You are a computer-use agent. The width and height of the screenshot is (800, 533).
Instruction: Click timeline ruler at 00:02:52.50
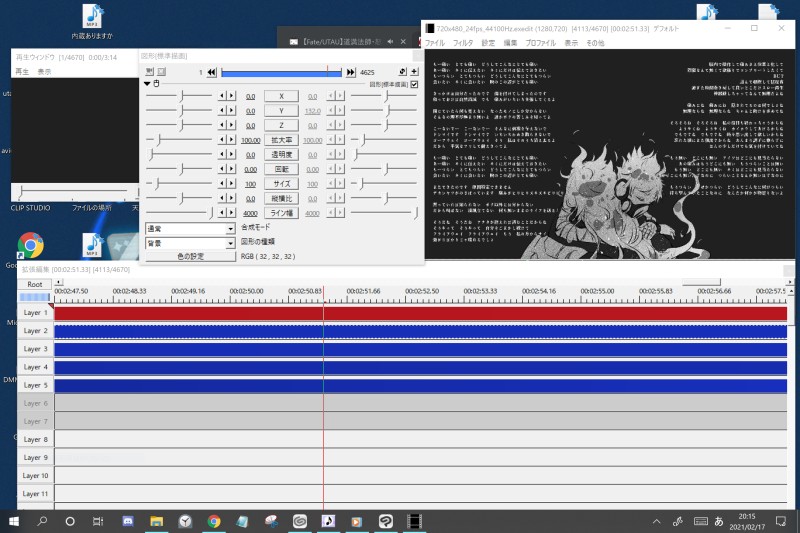click(422, 291)
